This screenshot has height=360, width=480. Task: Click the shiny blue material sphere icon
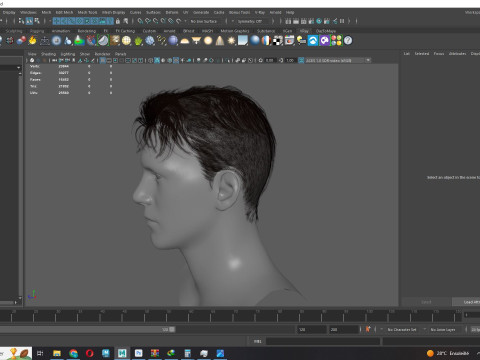click(x=255, y=41)
